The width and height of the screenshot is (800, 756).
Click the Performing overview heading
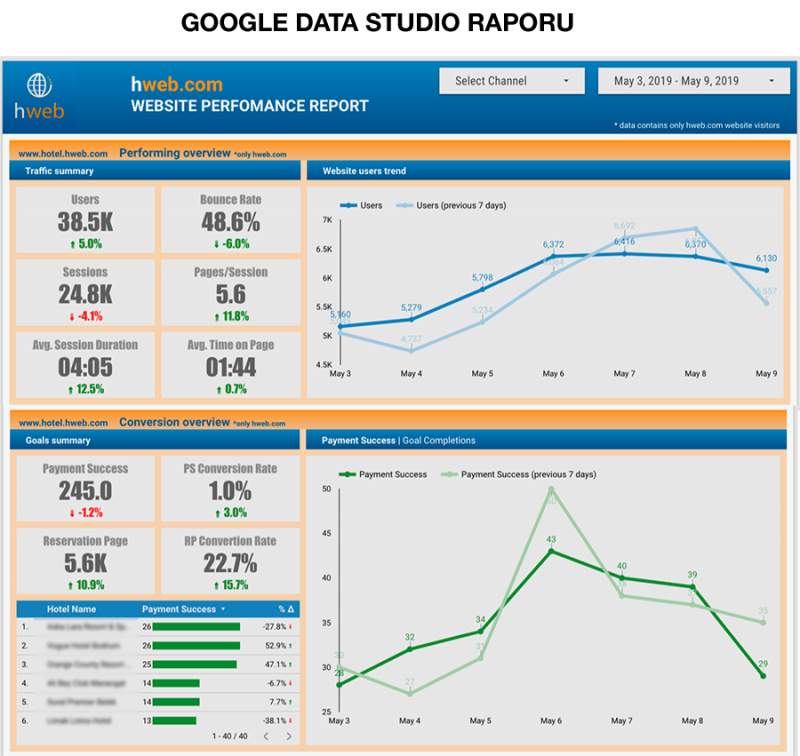175,153
